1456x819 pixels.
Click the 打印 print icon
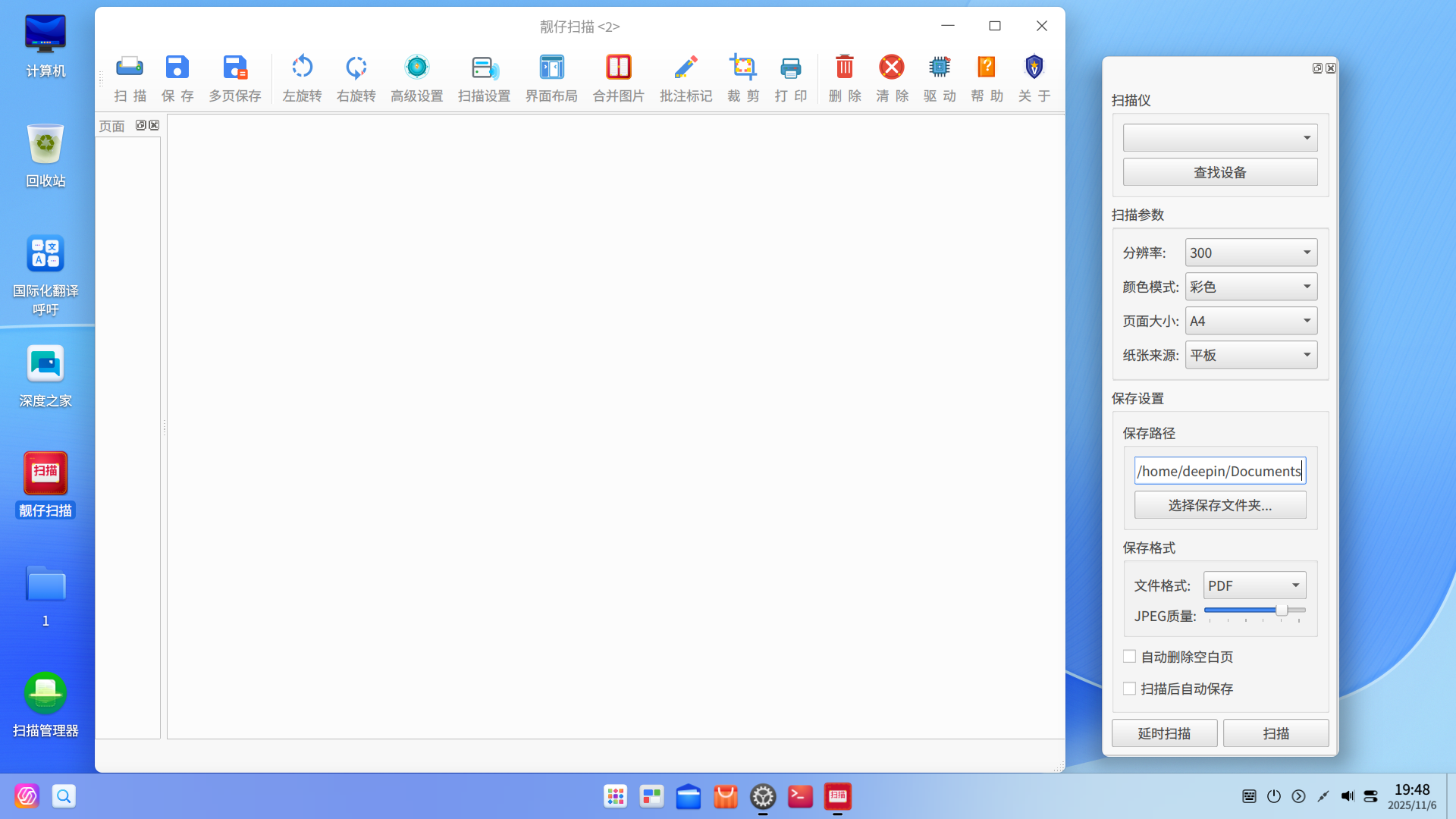pos(790,77)
